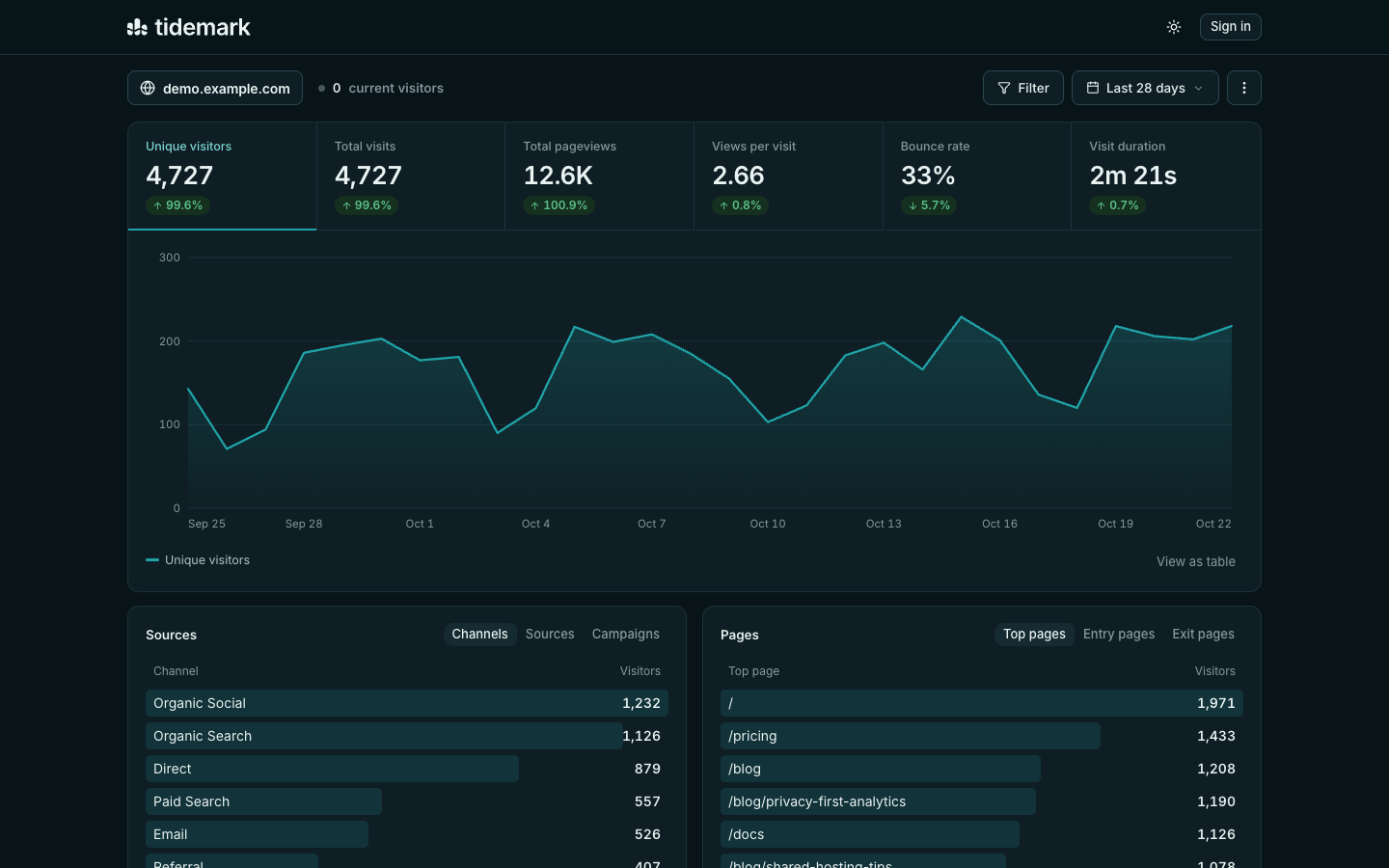Click the /docs page row
The width and height of the screenshot is (1389, 868).
tap(982, 834)
